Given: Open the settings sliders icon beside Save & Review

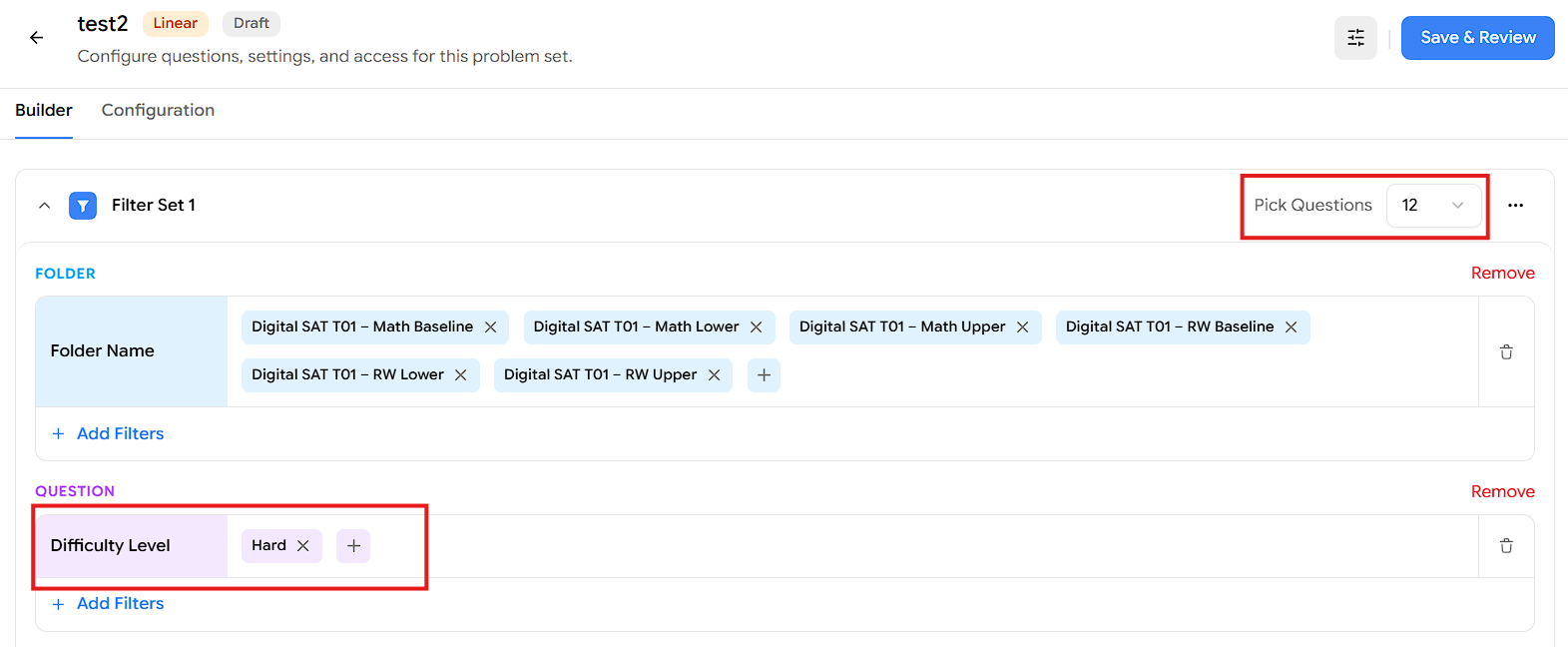Looking at the screenshot, I should (1355, 38).
